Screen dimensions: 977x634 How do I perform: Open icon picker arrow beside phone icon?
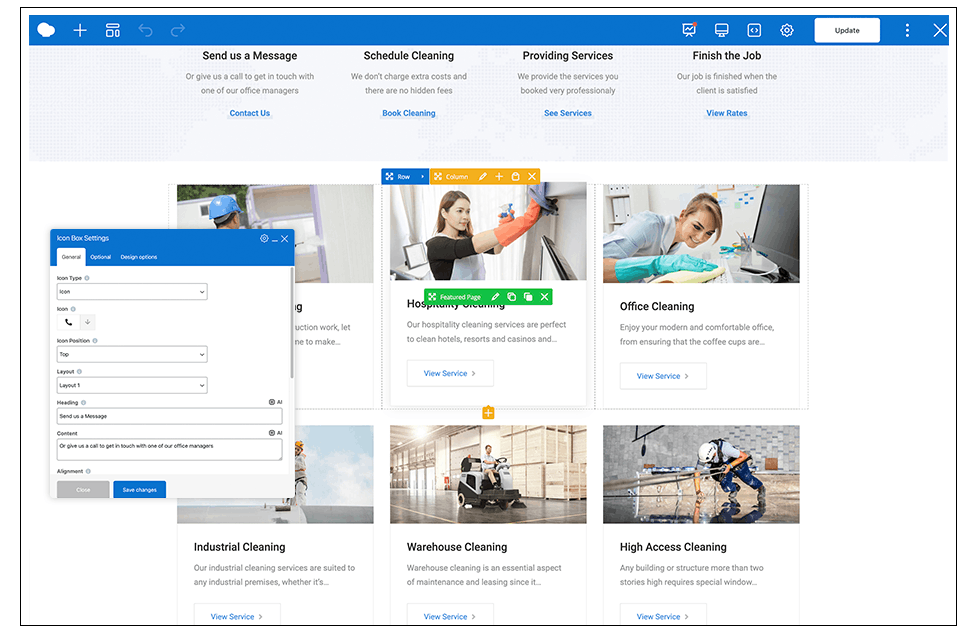(x=88, y=322)
